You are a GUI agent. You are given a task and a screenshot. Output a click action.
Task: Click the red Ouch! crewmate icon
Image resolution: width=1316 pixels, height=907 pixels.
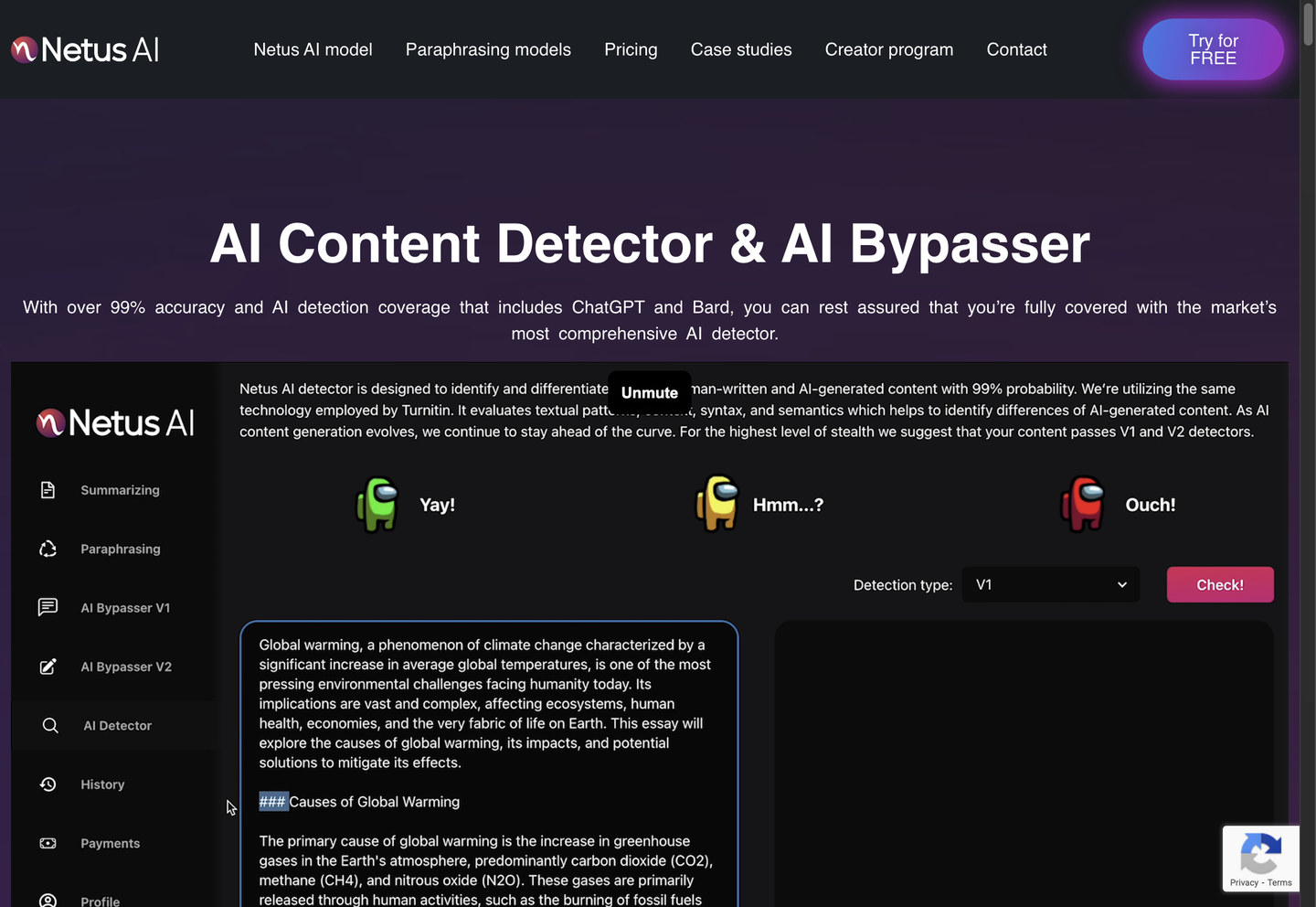pos(1083,505)
